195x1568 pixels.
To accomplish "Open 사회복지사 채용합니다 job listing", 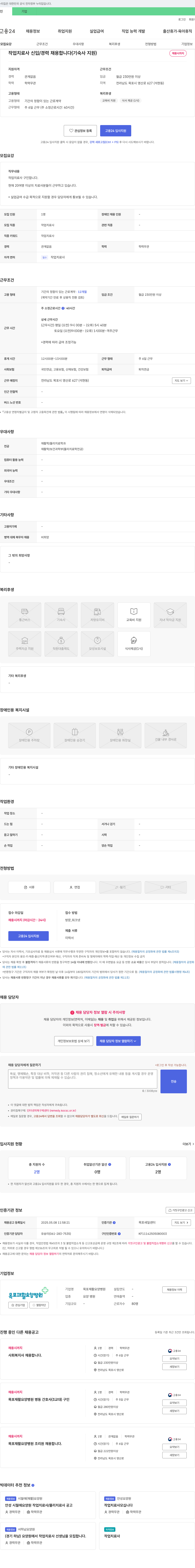I will (25, 1356).
